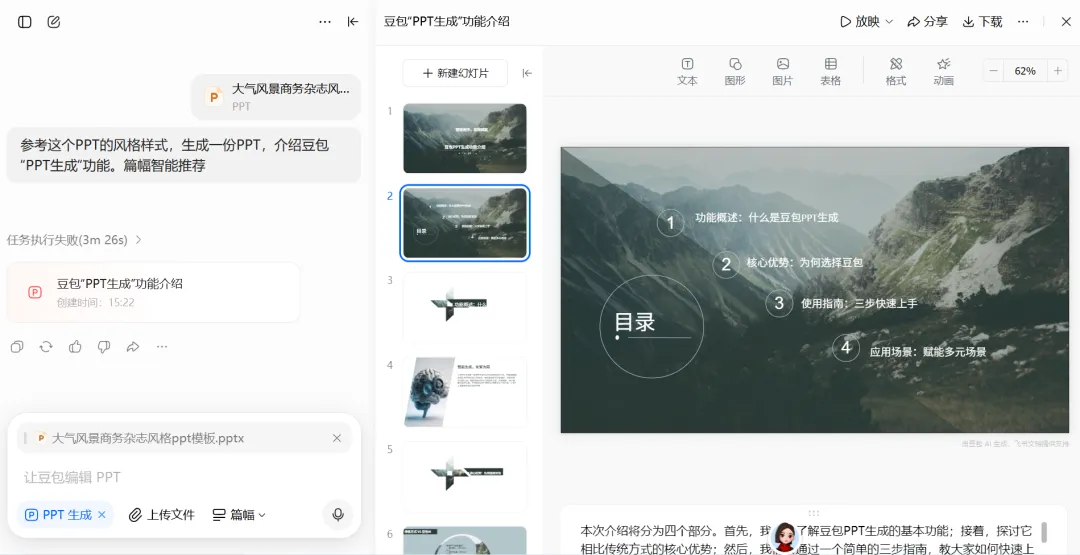Click slide text 使用指南：三步快速上手
This screenshot has height=555, width=1080.
[x=859, y=303]
